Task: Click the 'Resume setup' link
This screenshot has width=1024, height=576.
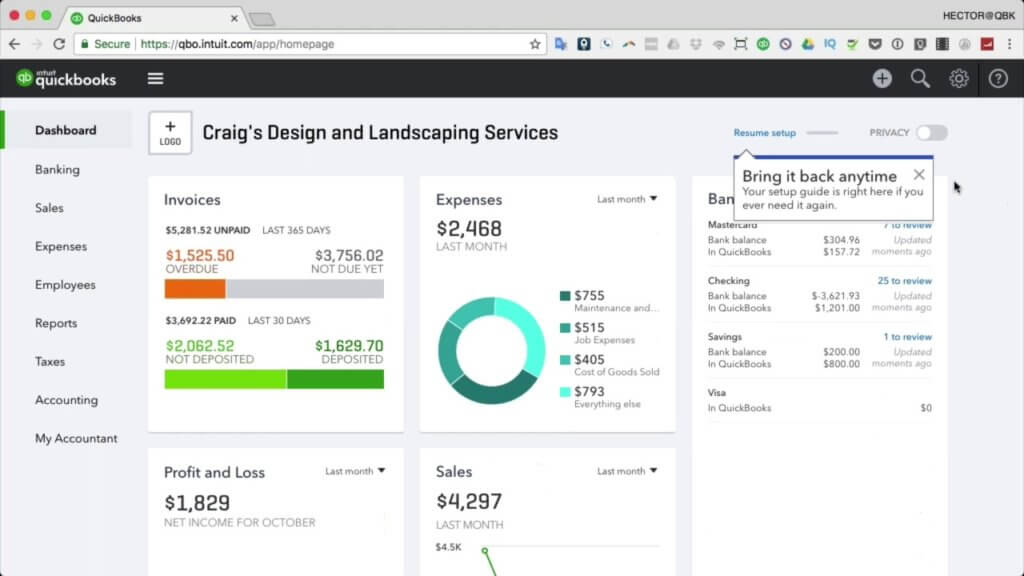Action: click(x=765, y=133)
